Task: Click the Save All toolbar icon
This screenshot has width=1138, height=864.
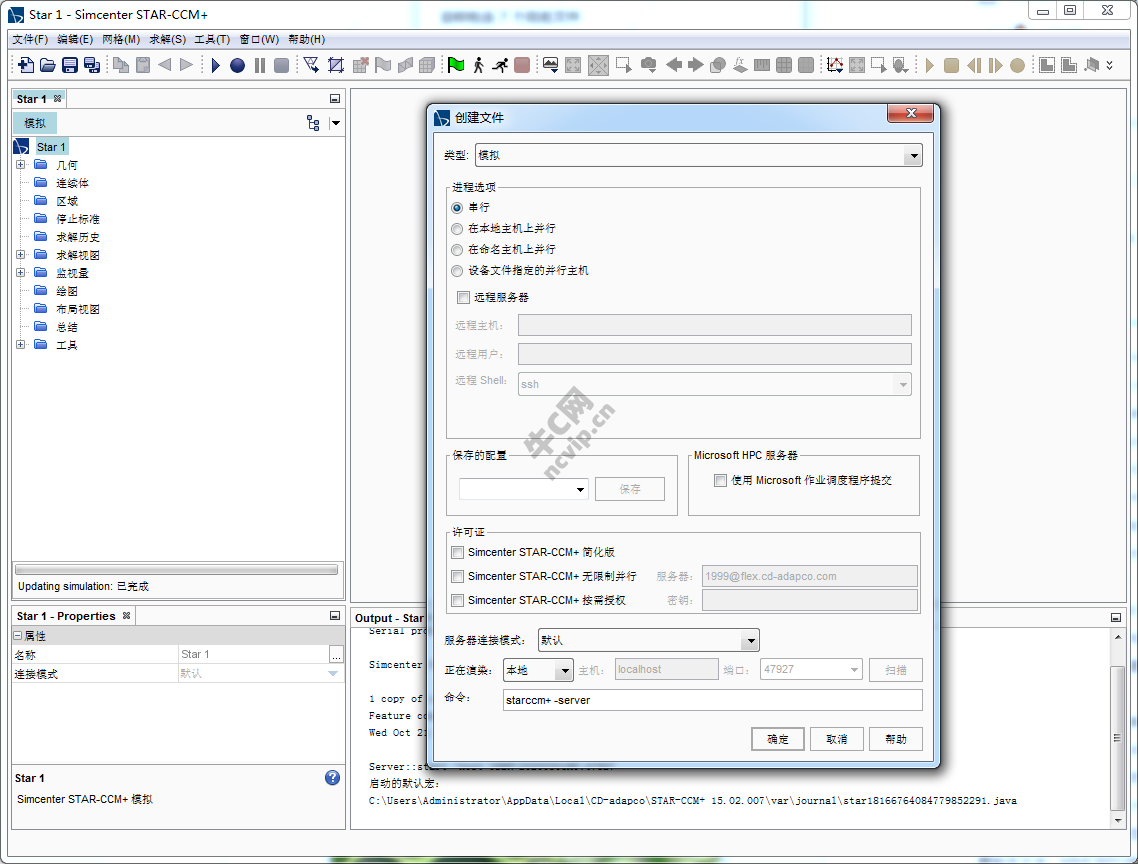Action: click(x=92, y=65)
